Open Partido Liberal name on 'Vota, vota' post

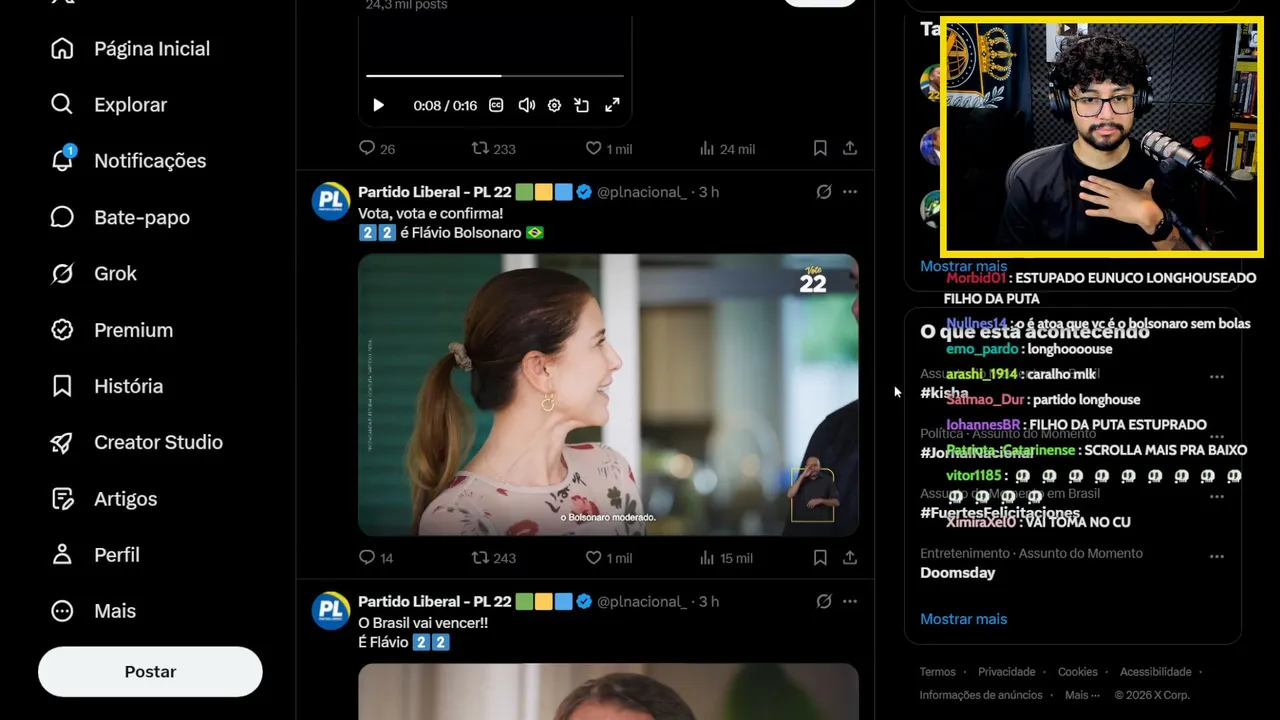point(435,192)
